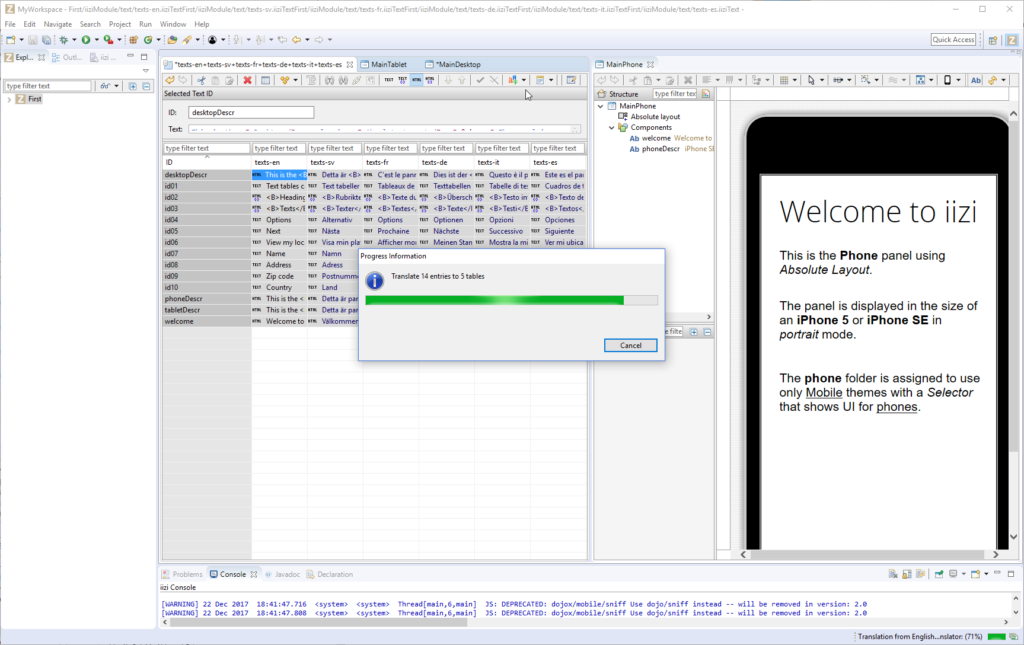Expand the First project tree node
The width and height of the screenshot is (1024, 645).
pyautogui.click(x=9, y=100)
